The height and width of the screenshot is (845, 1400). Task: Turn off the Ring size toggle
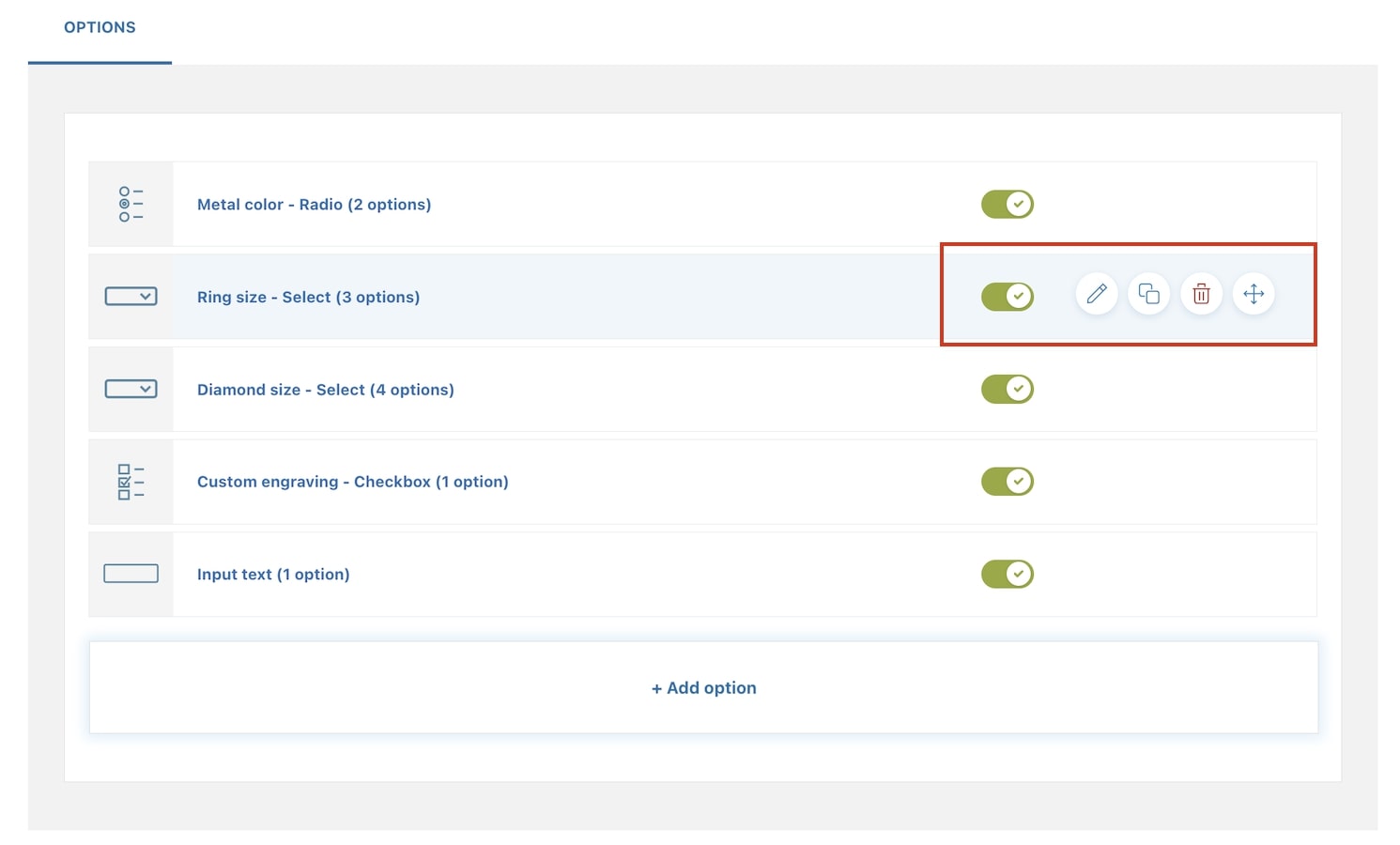1008,297
